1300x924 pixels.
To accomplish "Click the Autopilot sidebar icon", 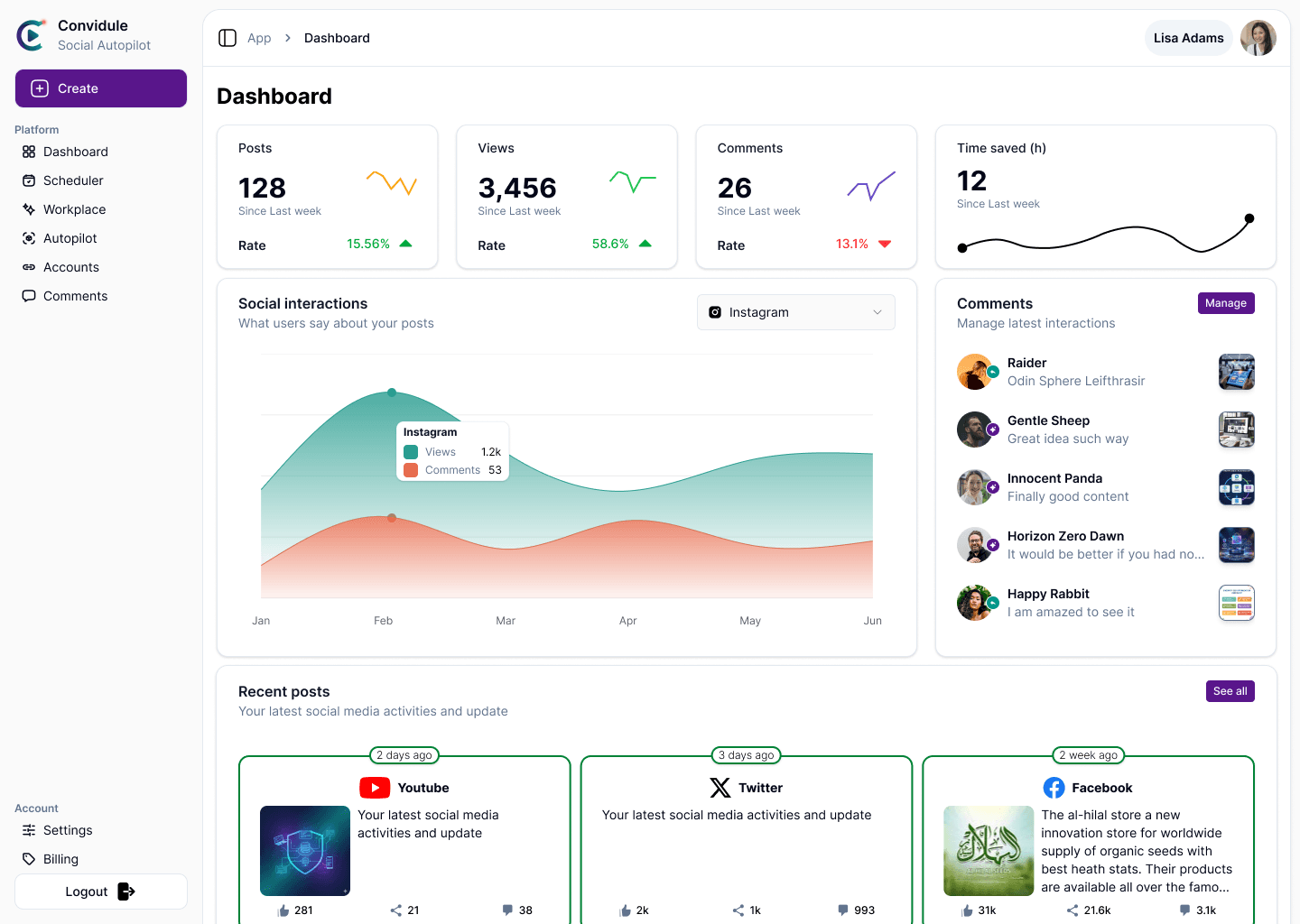I will 29,238.
